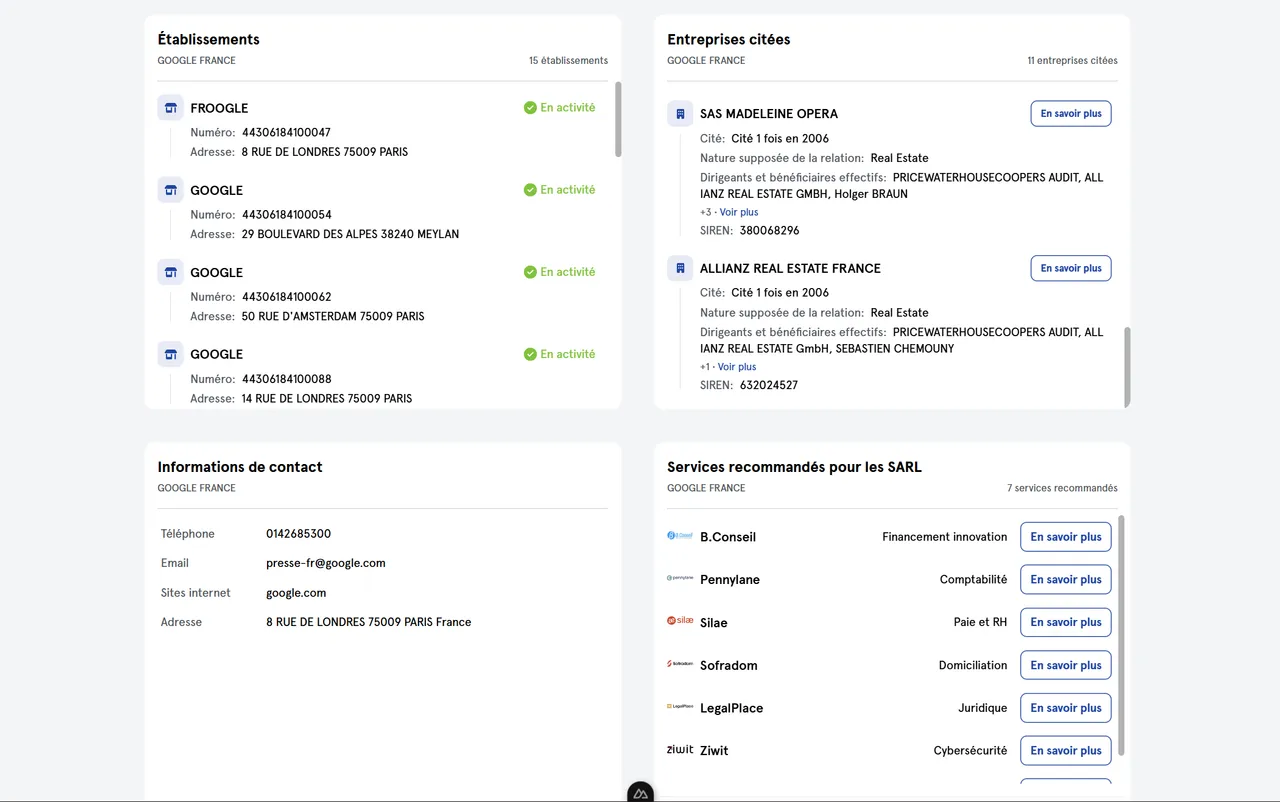
Task: Click the Ziwit logo
Action: [680, 749]
